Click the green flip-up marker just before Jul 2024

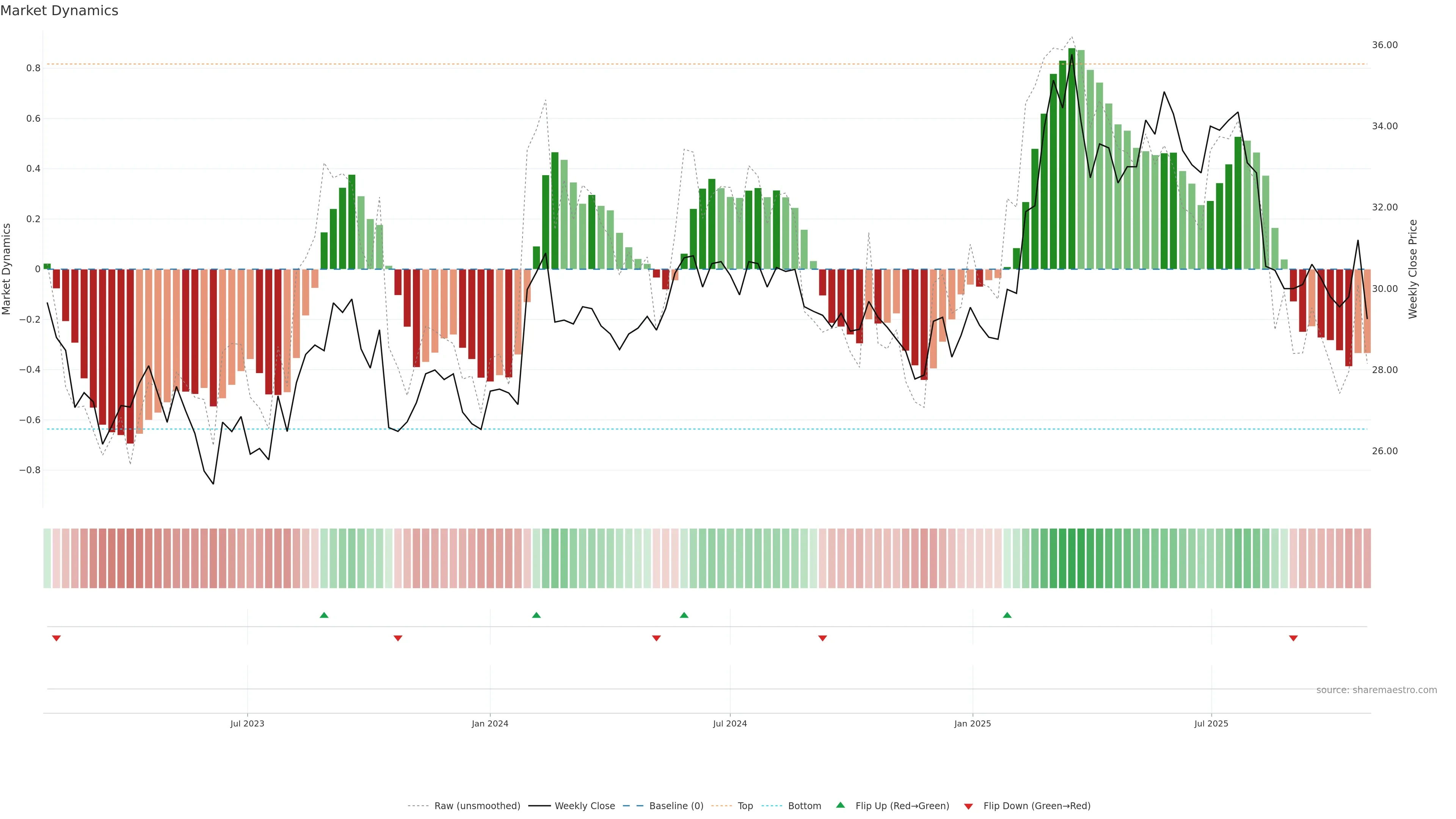684,615
